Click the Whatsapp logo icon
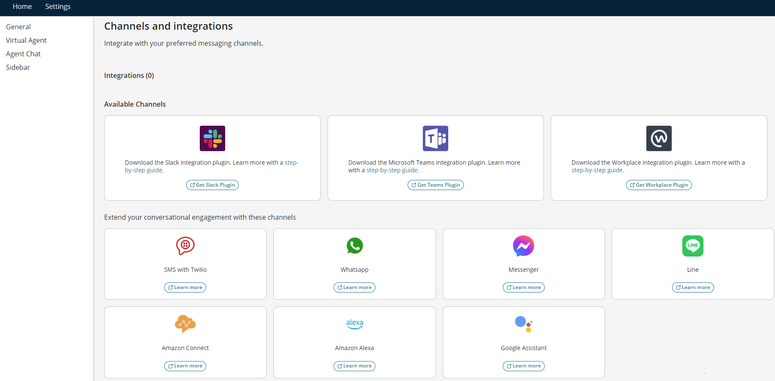The image size is (775, 381). (354, 246)
